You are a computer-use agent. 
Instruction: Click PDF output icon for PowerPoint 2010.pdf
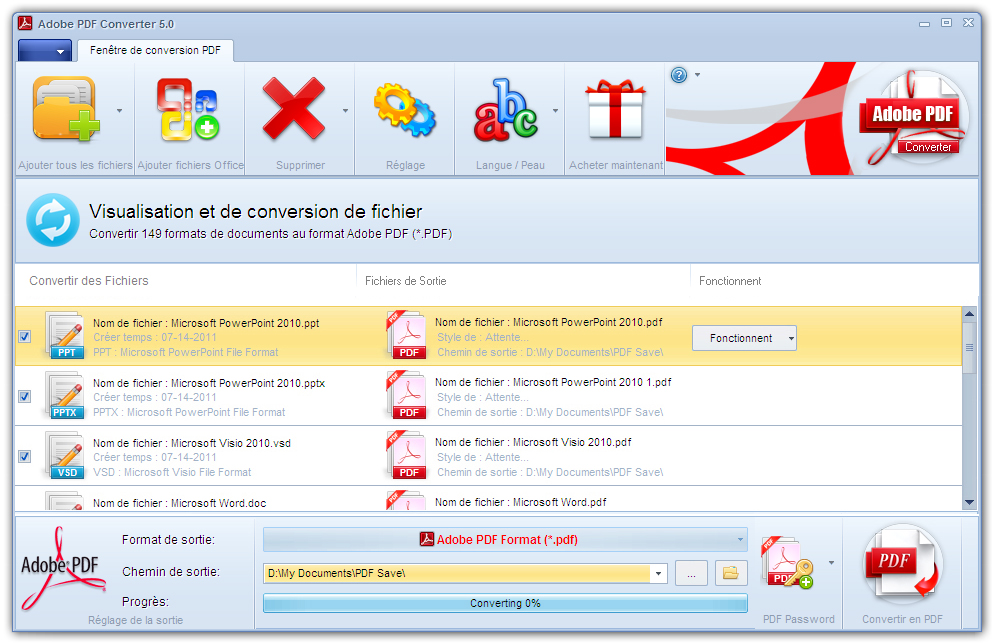click(x=406, y=335)
